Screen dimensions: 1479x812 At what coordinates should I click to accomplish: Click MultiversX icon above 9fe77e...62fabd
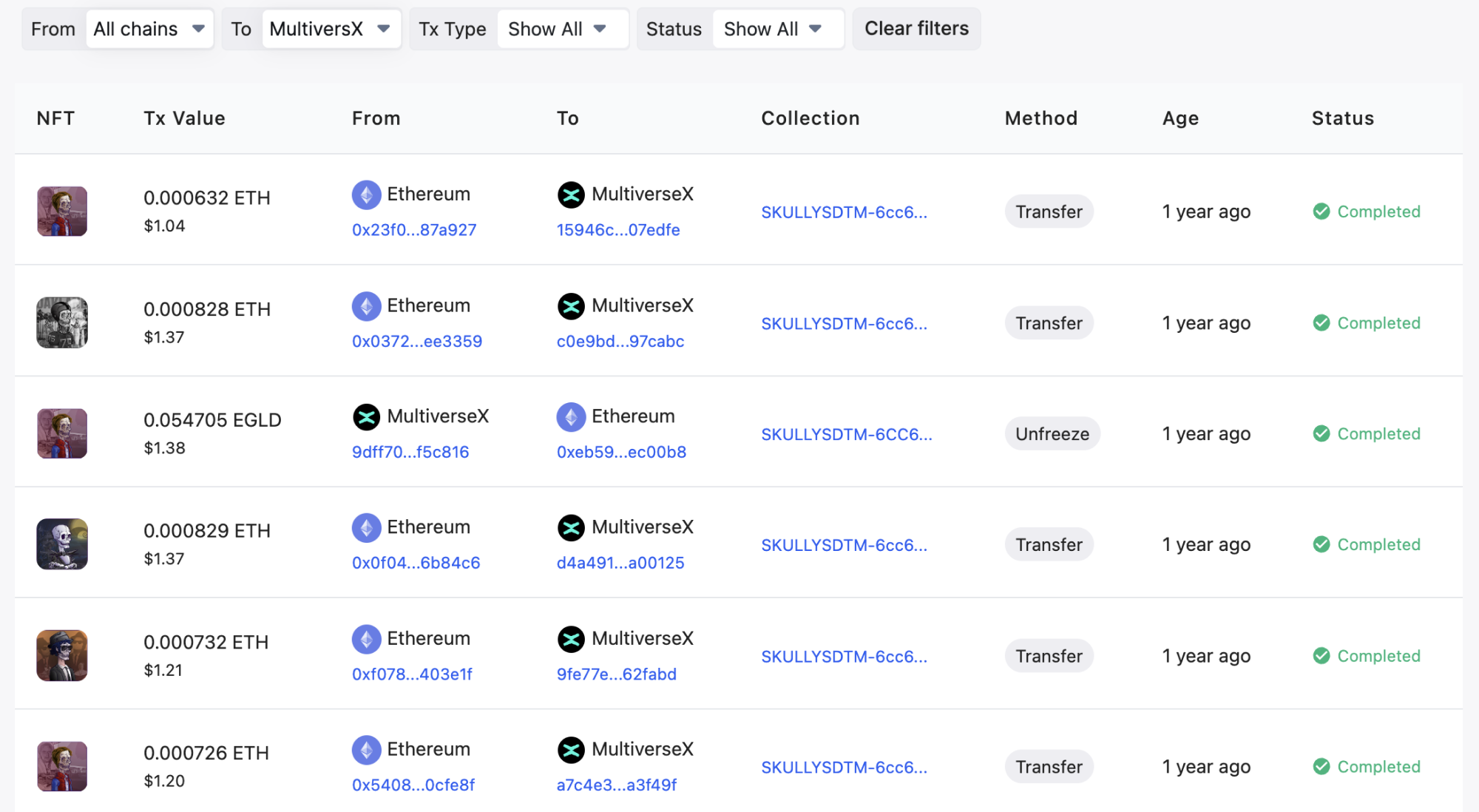tap(571, 639)
